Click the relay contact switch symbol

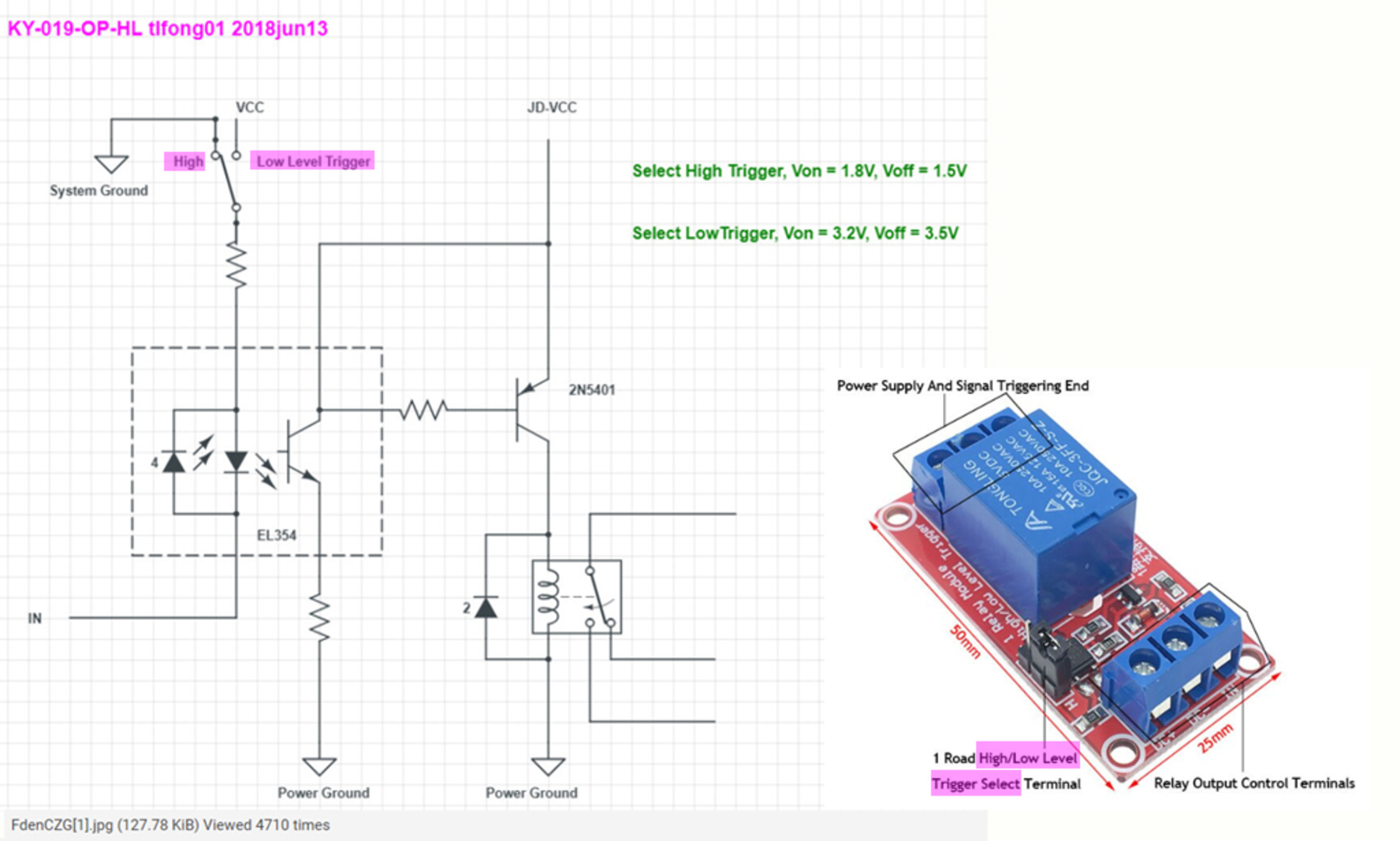600,596
